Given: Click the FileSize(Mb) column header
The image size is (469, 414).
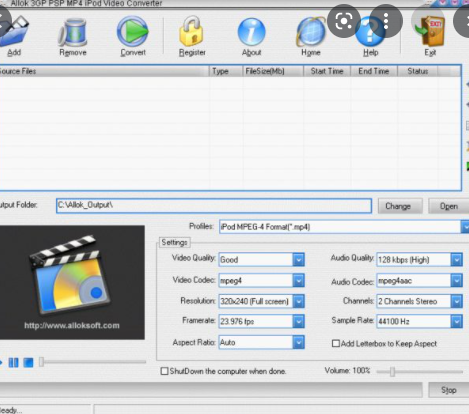Looking at the screenshot, I should pos(273,71).
